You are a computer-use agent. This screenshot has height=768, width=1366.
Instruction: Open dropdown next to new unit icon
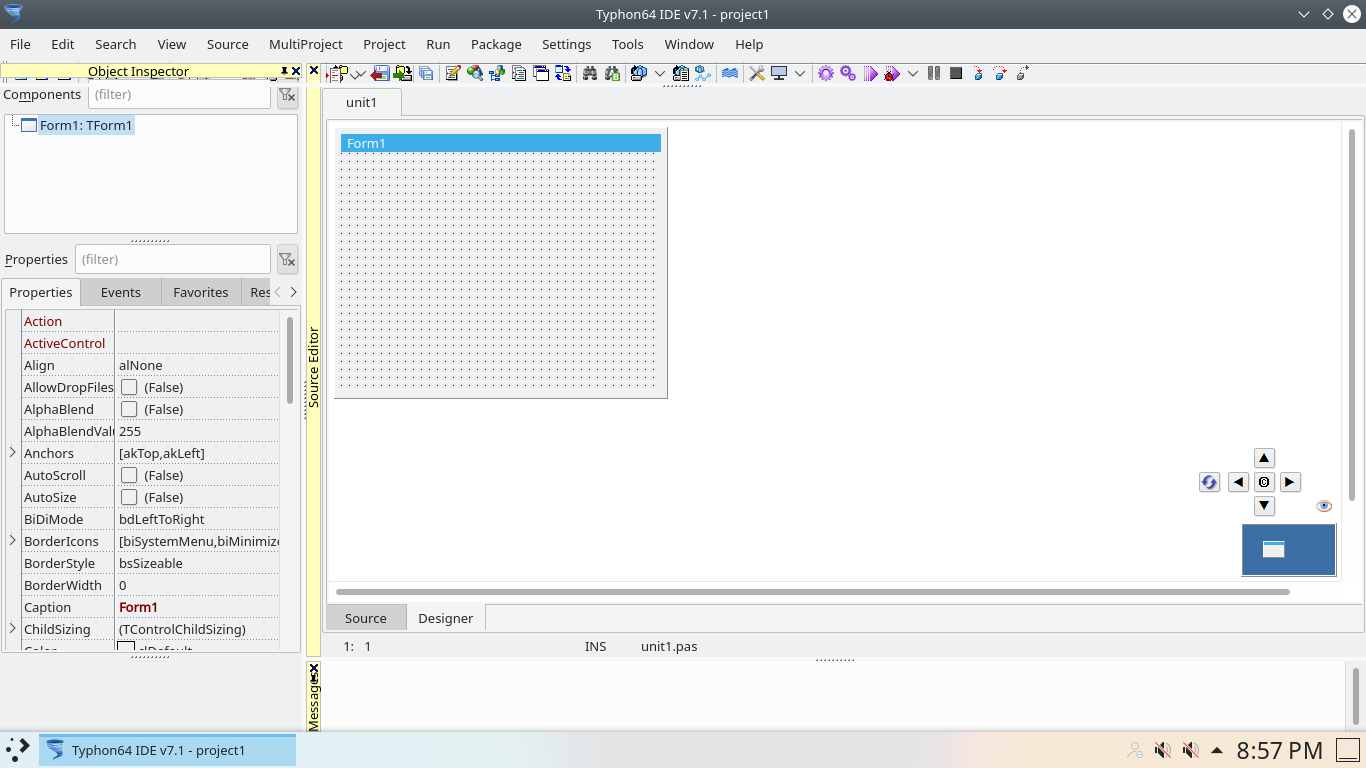coord(357,74)
